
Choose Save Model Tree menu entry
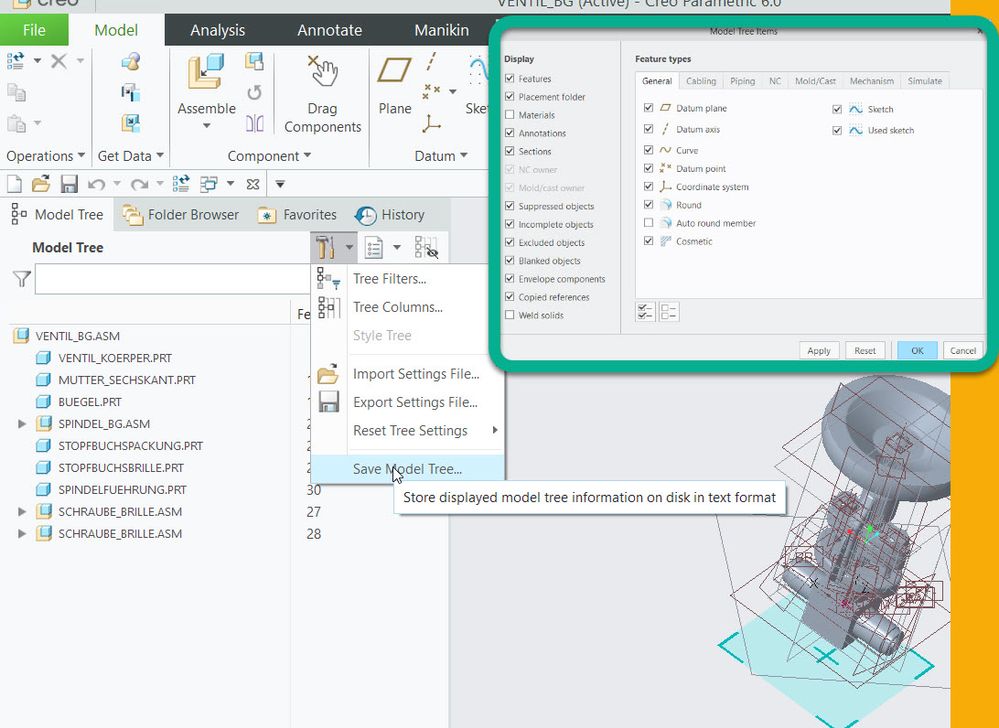click(x=408, y=469)
